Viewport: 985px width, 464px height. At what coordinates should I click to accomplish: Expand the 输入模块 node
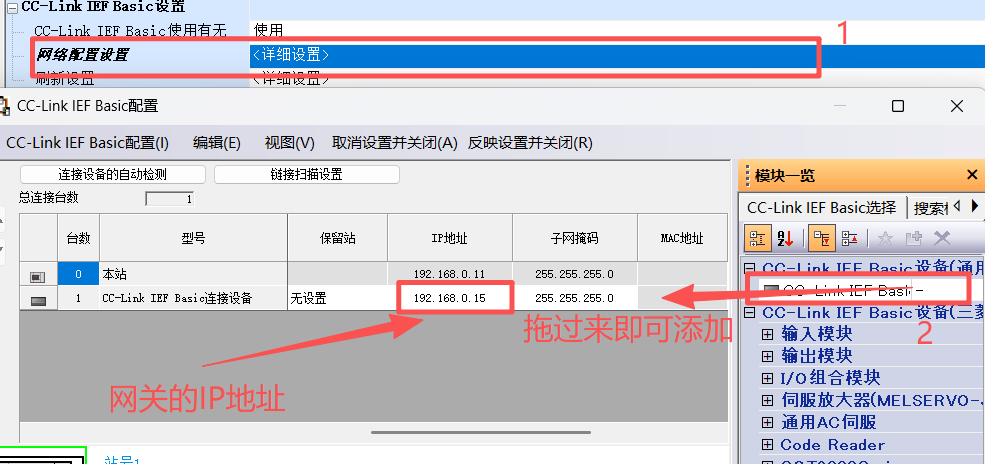767,333
